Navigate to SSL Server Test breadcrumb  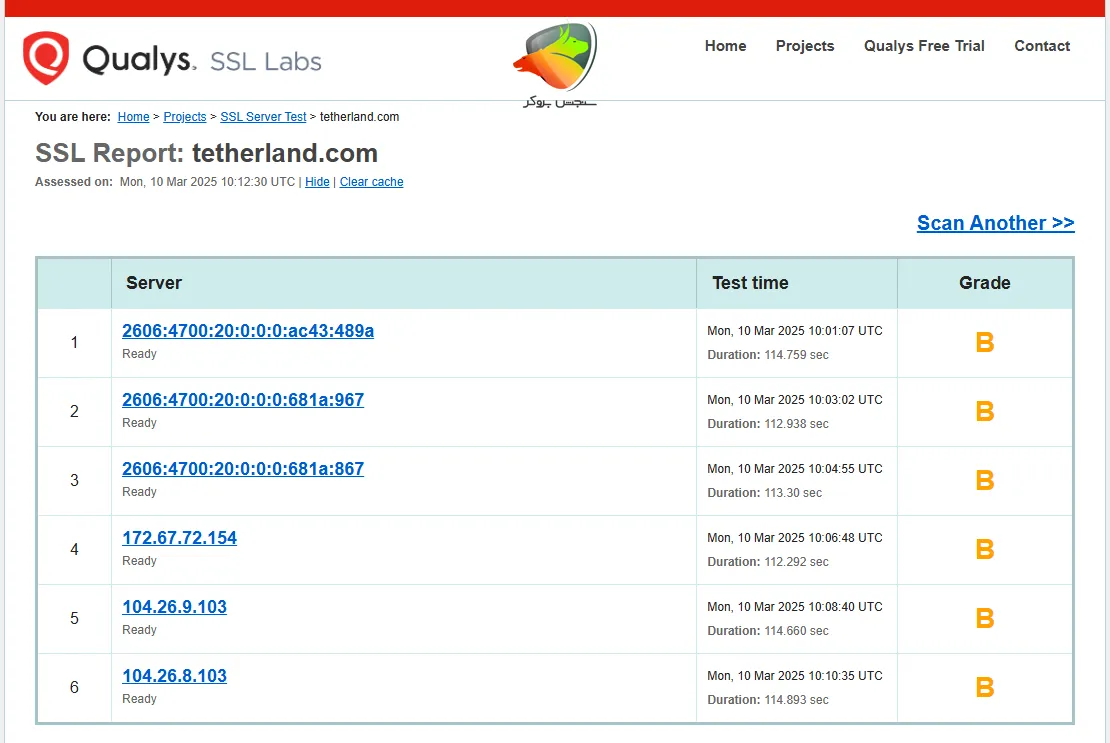coord(263,117)
